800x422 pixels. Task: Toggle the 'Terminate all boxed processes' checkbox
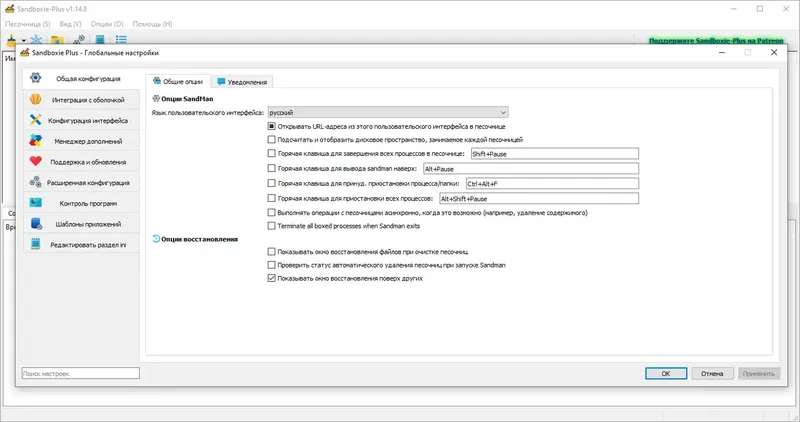click(272, 226)
